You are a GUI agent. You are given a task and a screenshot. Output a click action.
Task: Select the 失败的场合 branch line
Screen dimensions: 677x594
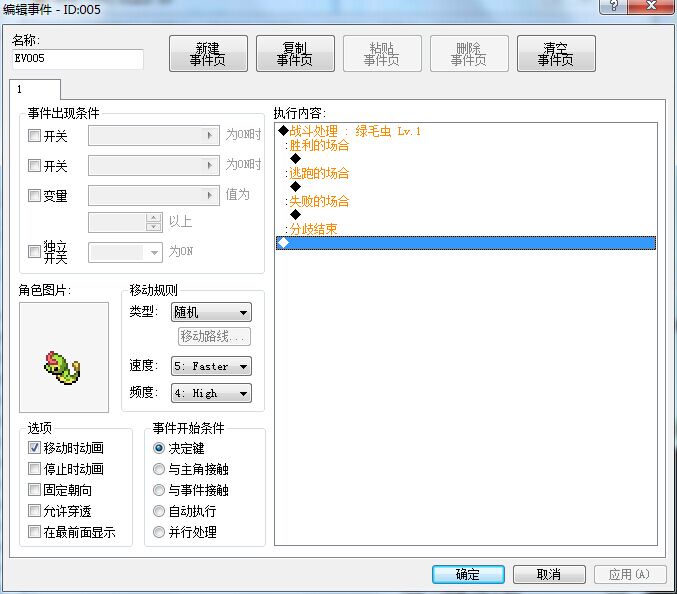coord(465,201)
